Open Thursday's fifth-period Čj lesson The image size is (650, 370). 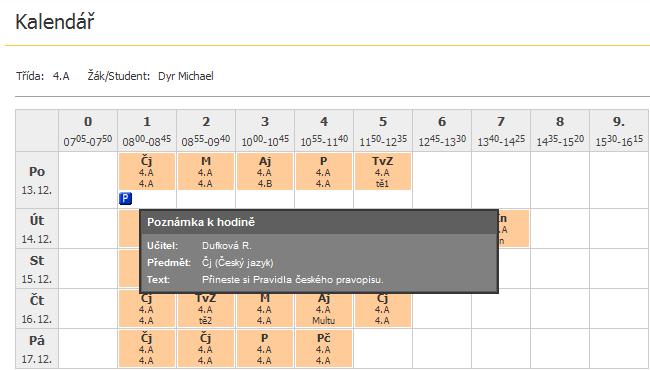tap(382, 310)
